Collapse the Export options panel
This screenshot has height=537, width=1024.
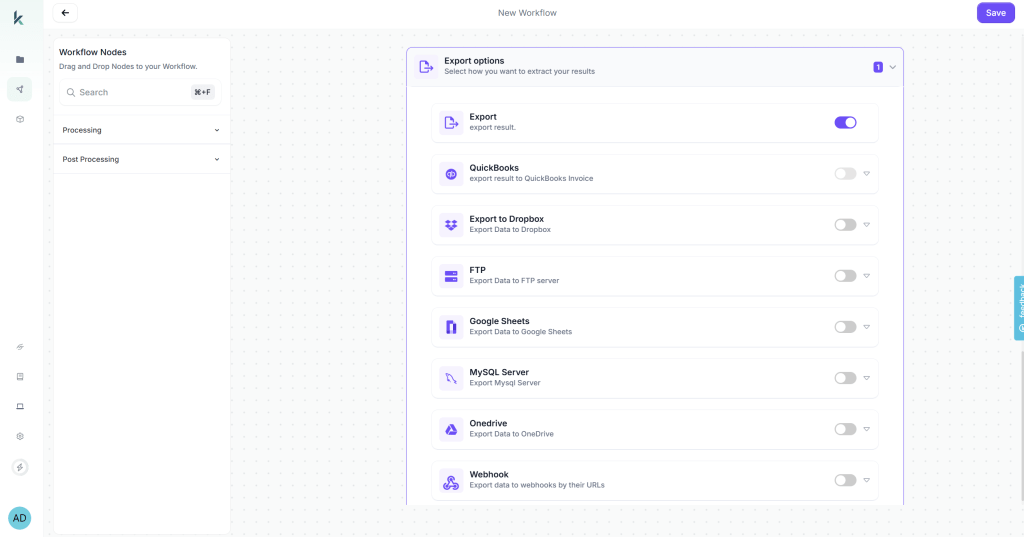click(x=892, y=67)
